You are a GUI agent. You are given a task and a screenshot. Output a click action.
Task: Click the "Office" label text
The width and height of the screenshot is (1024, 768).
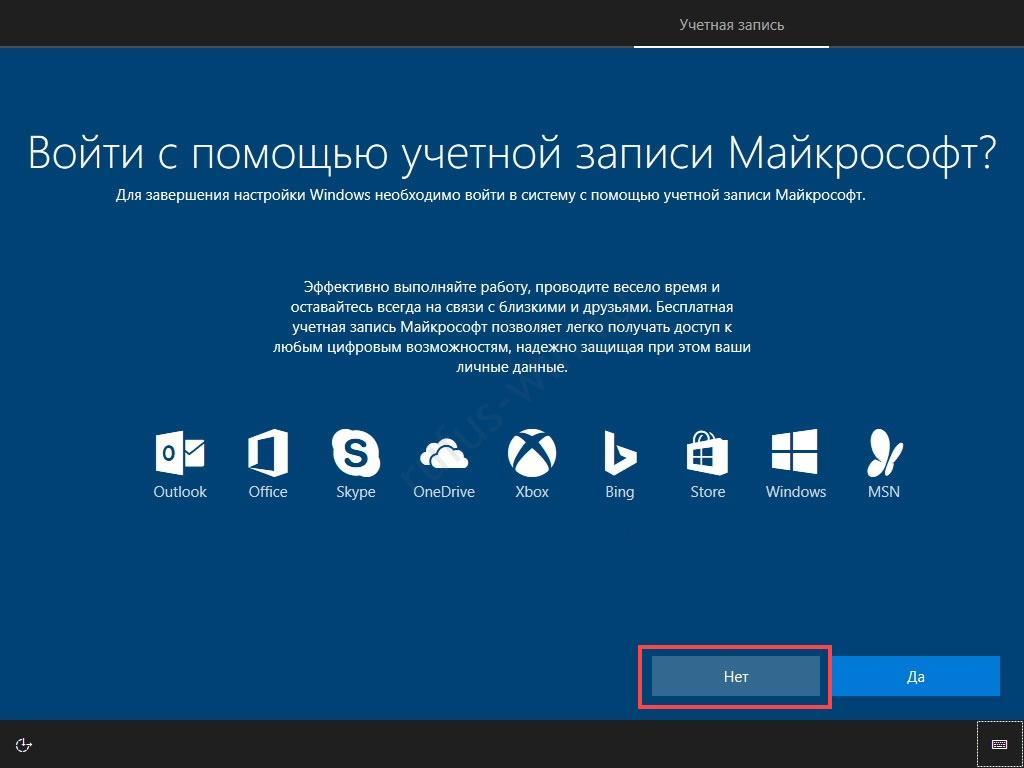point(268,492)
